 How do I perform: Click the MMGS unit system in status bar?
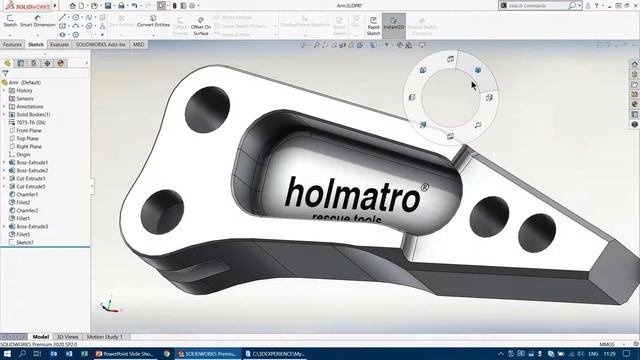[x=607, y=344]
